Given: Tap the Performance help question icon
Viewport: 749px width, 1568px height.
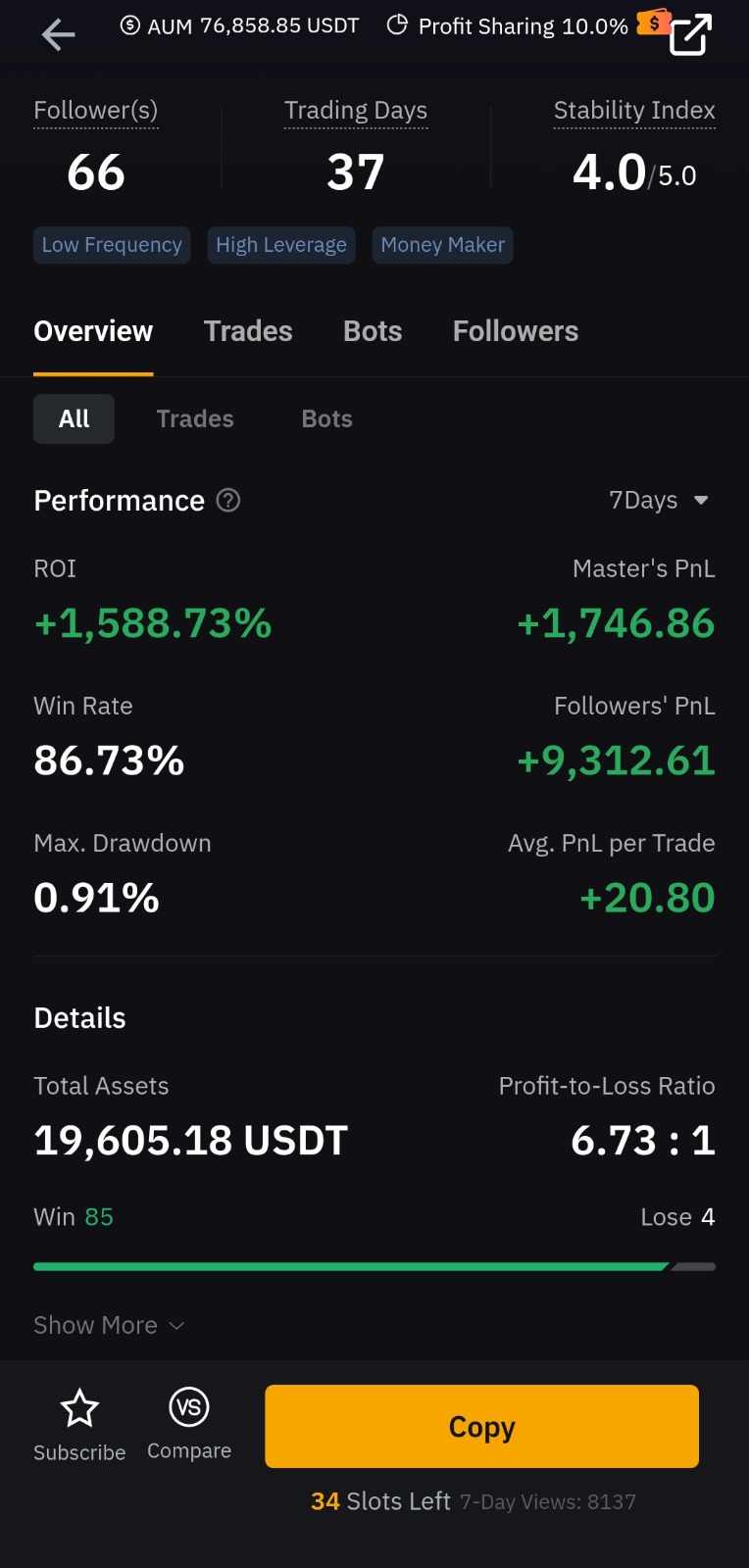Looking at the screenshot, I should [228, 501].
